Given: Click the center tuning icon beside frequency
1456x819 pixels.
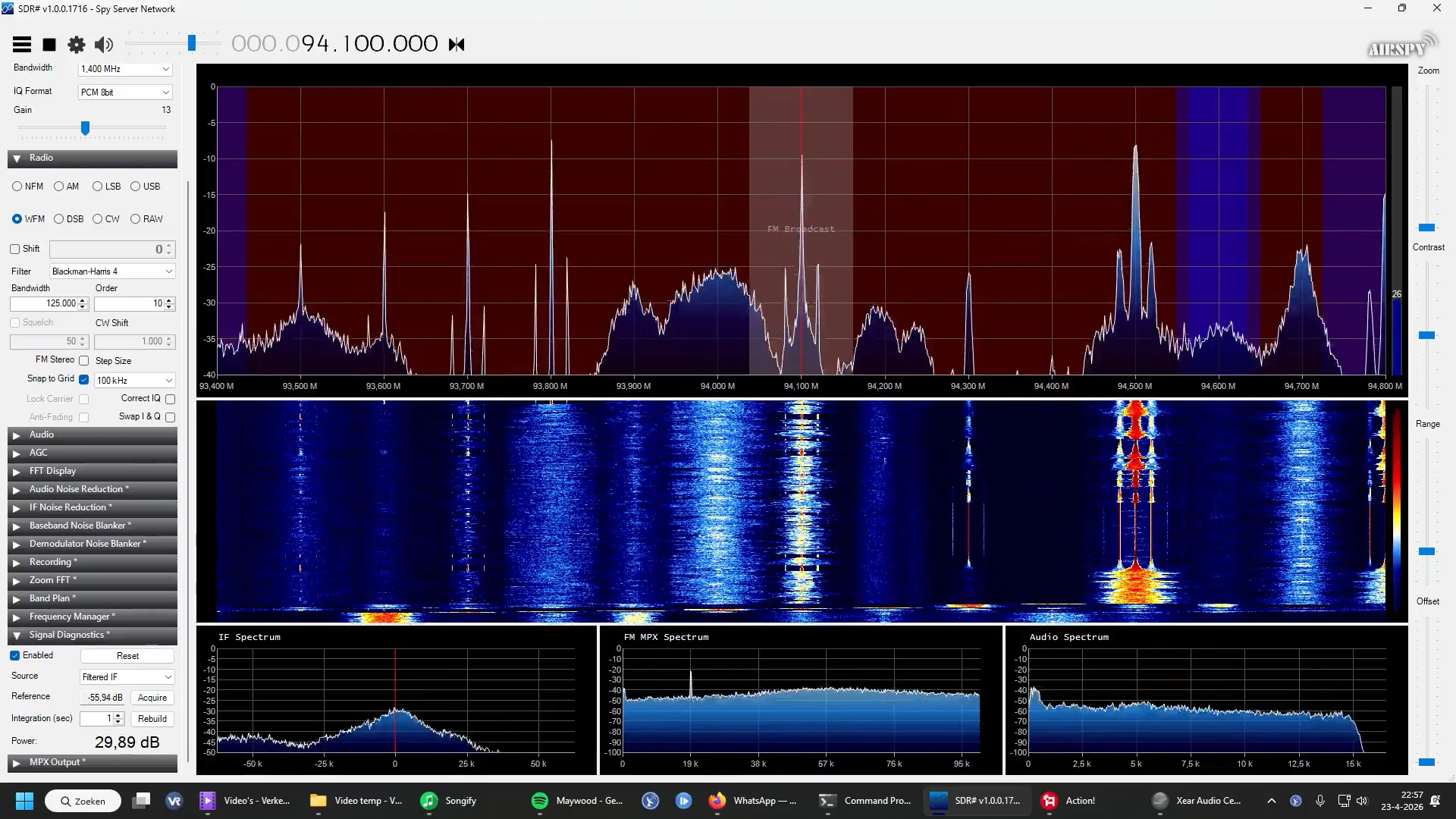Looking at the screenshot, I should point(457,45).
